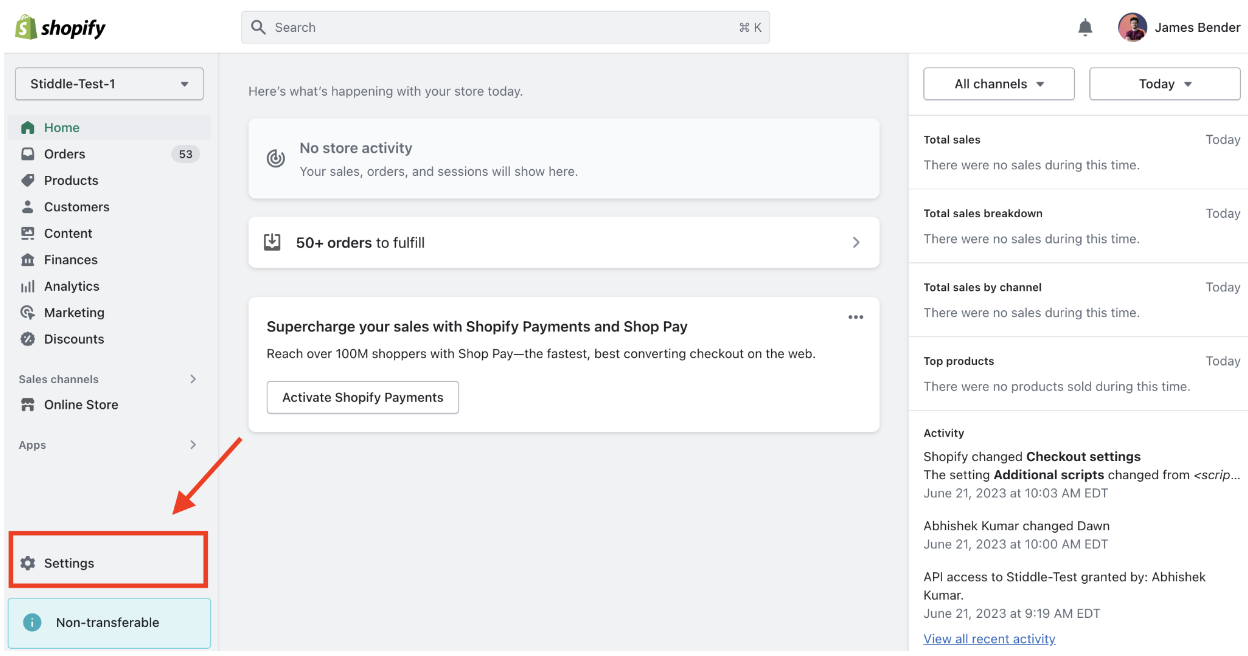Click the Shopify logo

pyautogui.click(x=60, y=27)
